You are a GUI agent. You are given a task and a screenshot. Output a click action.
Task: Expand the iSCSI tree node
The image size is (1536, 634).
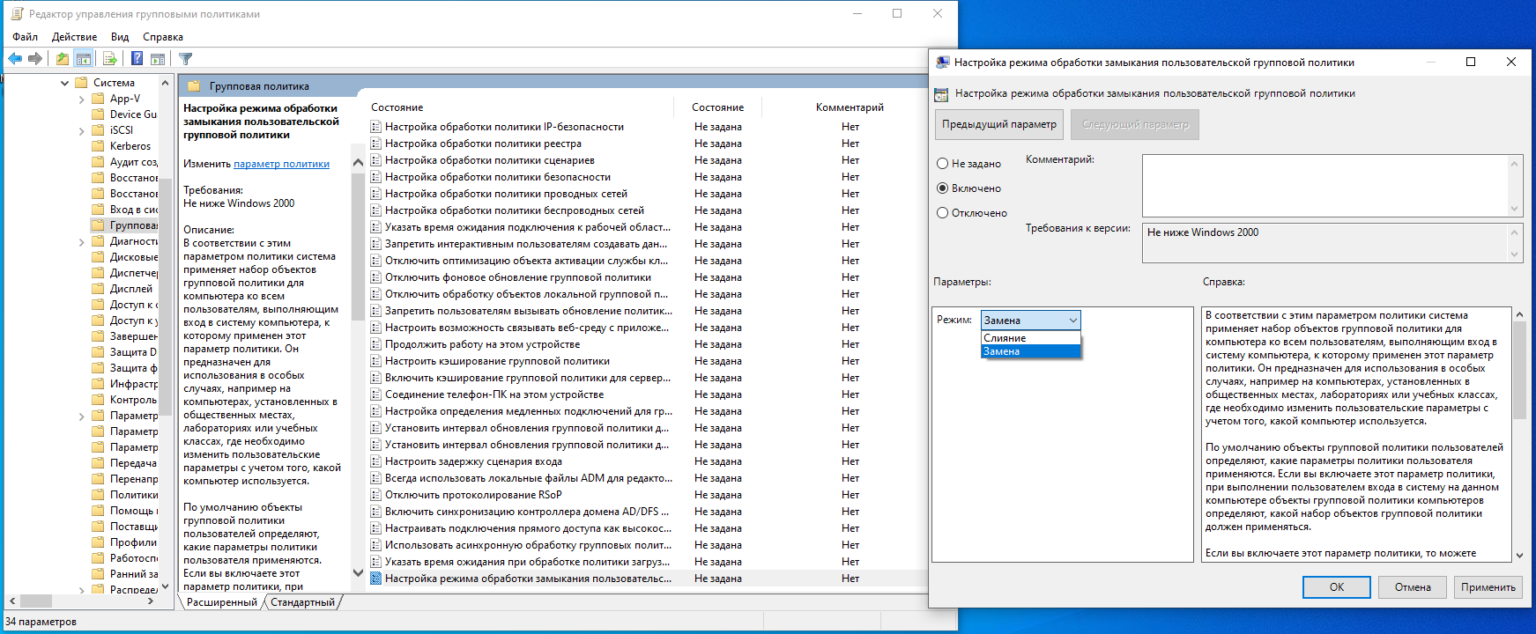tap(82, 130)
